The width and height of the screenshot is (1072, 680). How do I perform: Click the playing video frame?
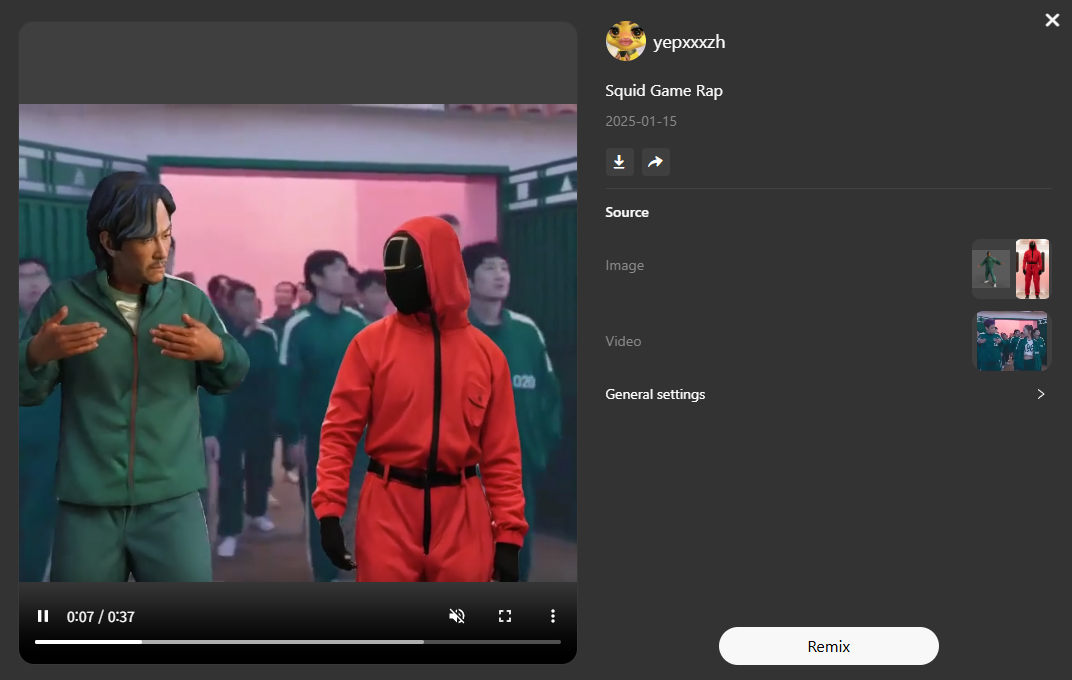298,342
